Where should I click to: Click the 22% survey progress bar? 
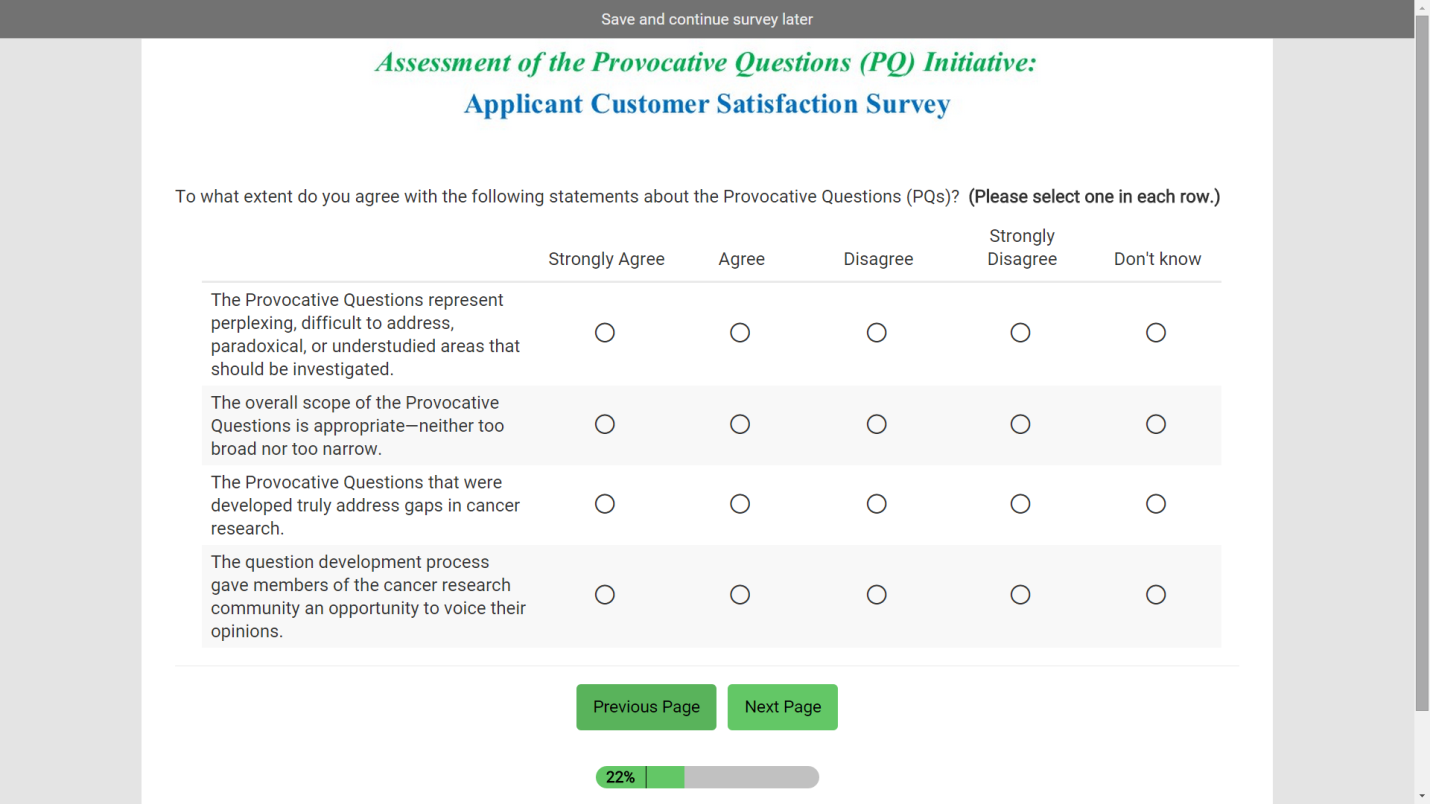click(x=707, y=777)
